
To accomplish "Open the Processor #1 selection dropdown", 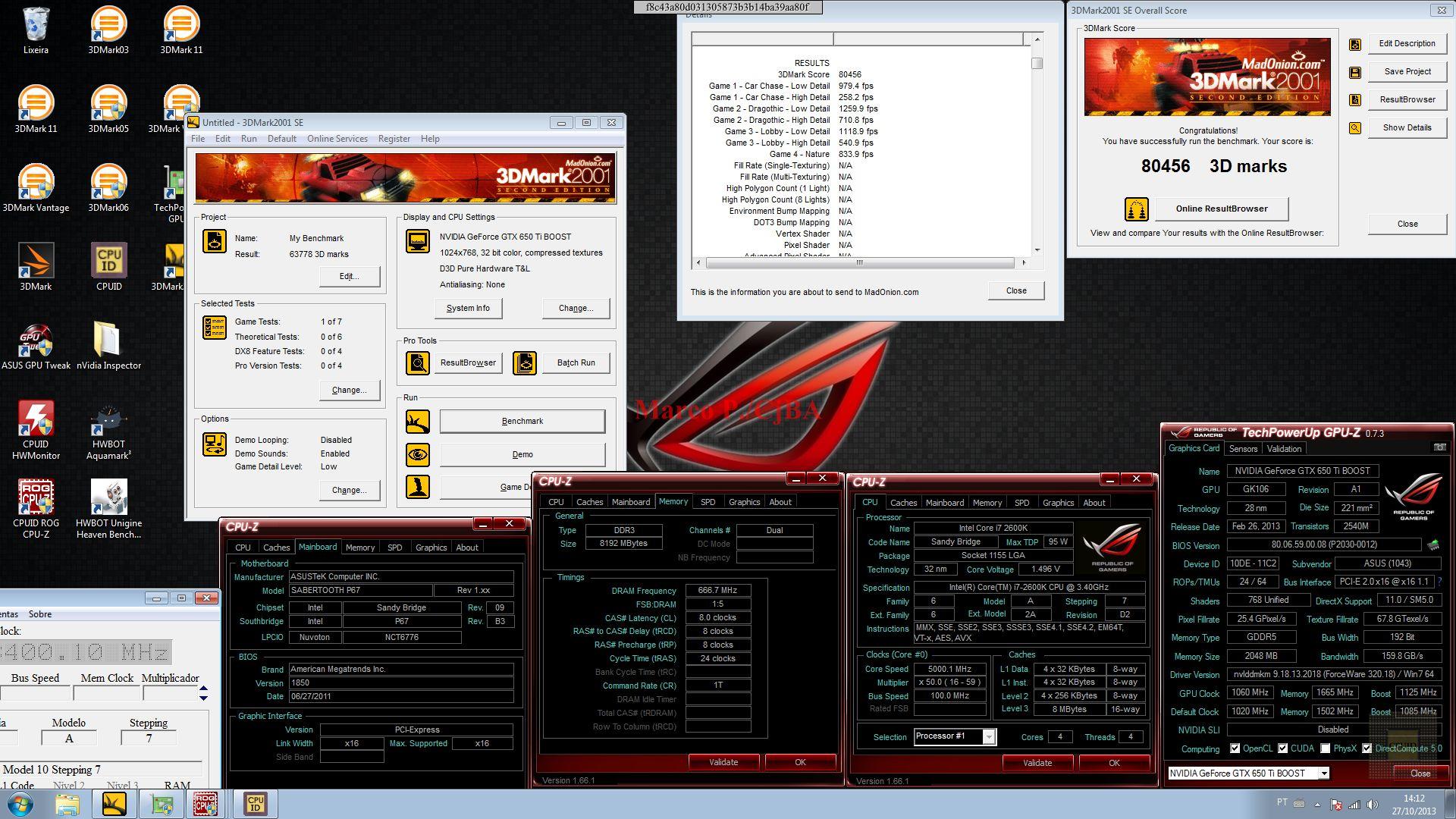I will (x=989, y=737).
